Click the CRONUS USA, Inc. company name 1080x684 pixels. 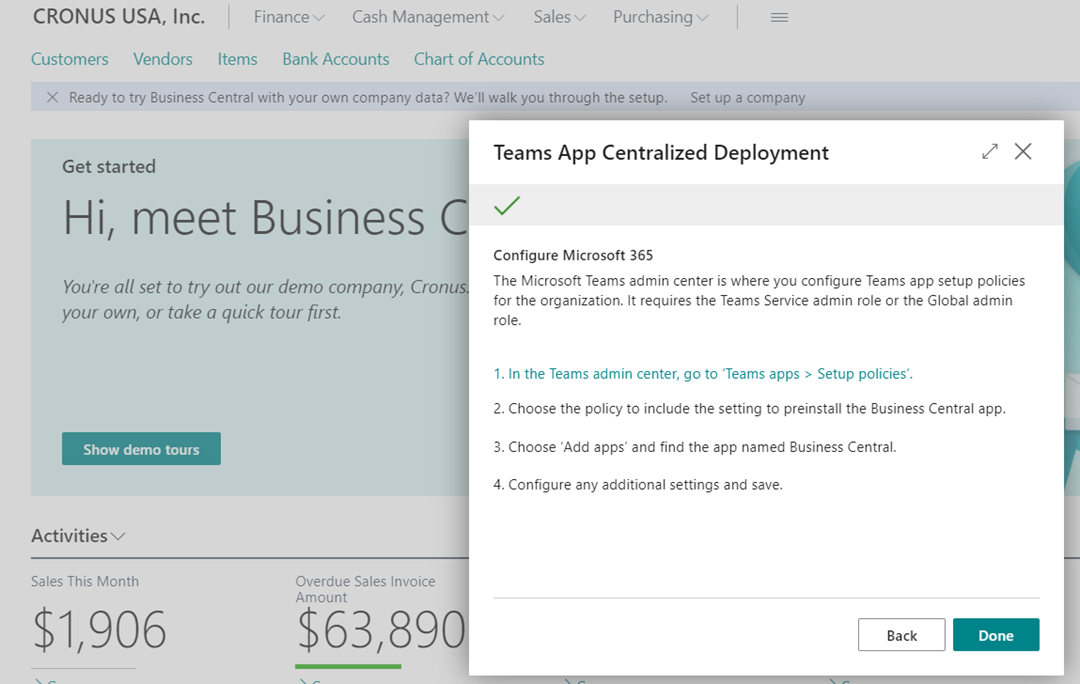119,17
